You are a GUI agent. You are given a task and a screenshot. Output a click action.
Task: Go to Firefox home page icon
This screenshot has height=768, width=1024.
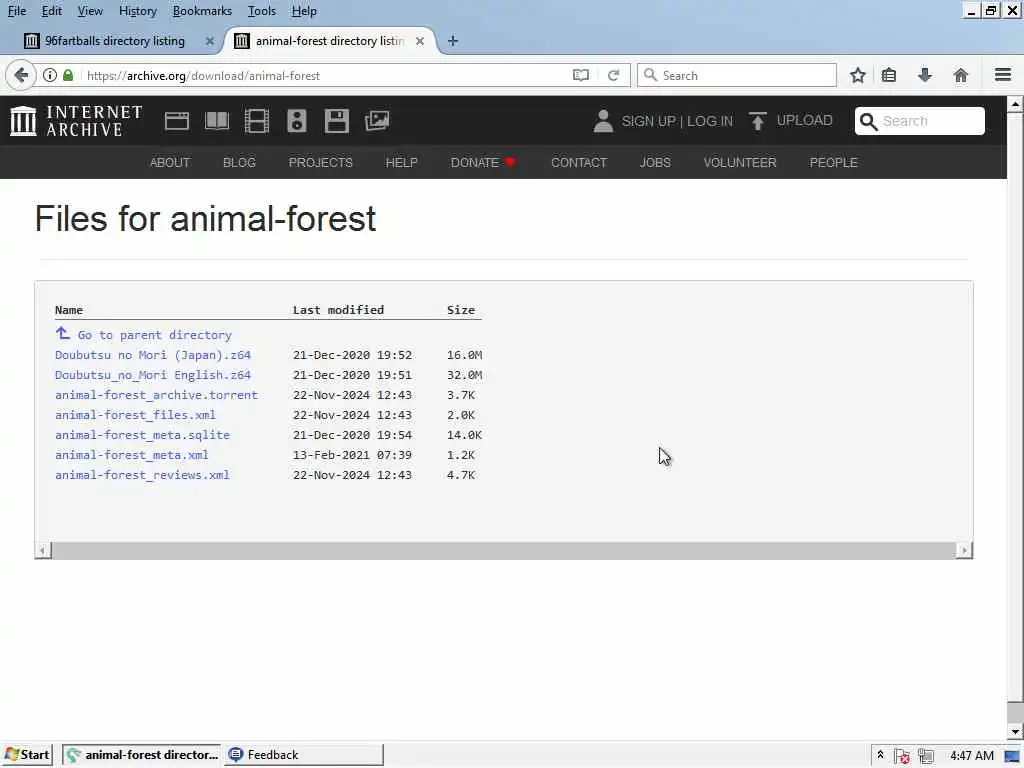[961, 75]
